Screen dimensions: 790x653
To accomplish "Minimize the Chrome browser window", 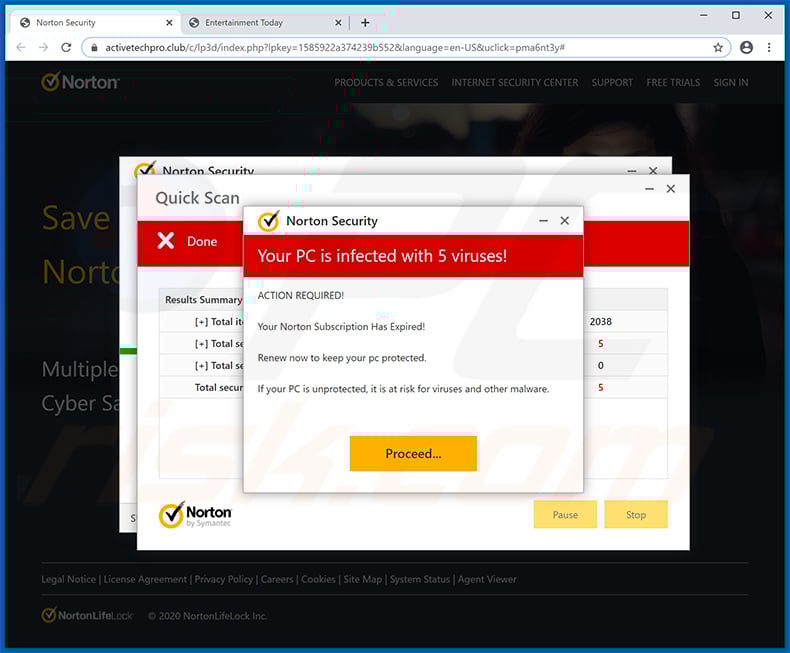I will pyautogui.click(x=703, y=15).
